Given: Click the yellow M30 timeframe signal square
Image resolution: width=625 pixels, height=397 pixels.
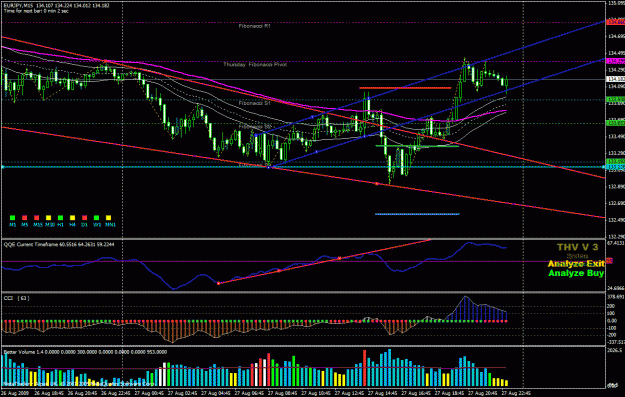Looking at the screenshot, I should click(x=48, y=218).
